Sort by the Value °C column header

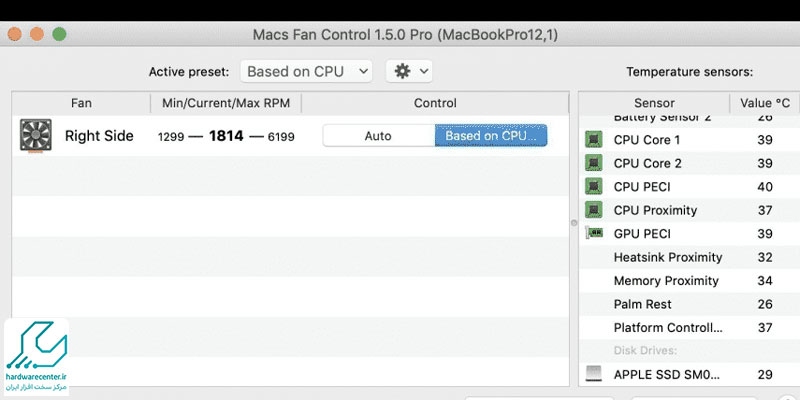pos(765,103)
